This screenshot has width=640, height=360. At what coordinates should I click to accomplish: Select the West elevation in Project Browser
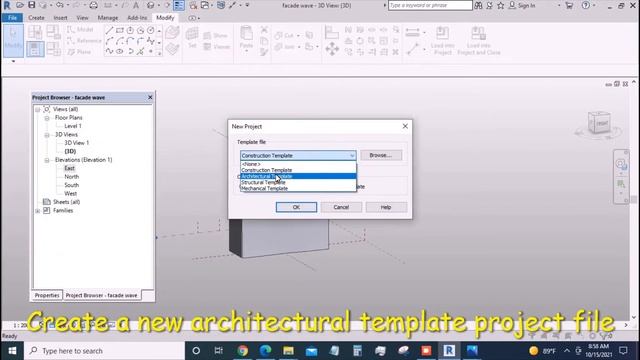coord(70,193)
